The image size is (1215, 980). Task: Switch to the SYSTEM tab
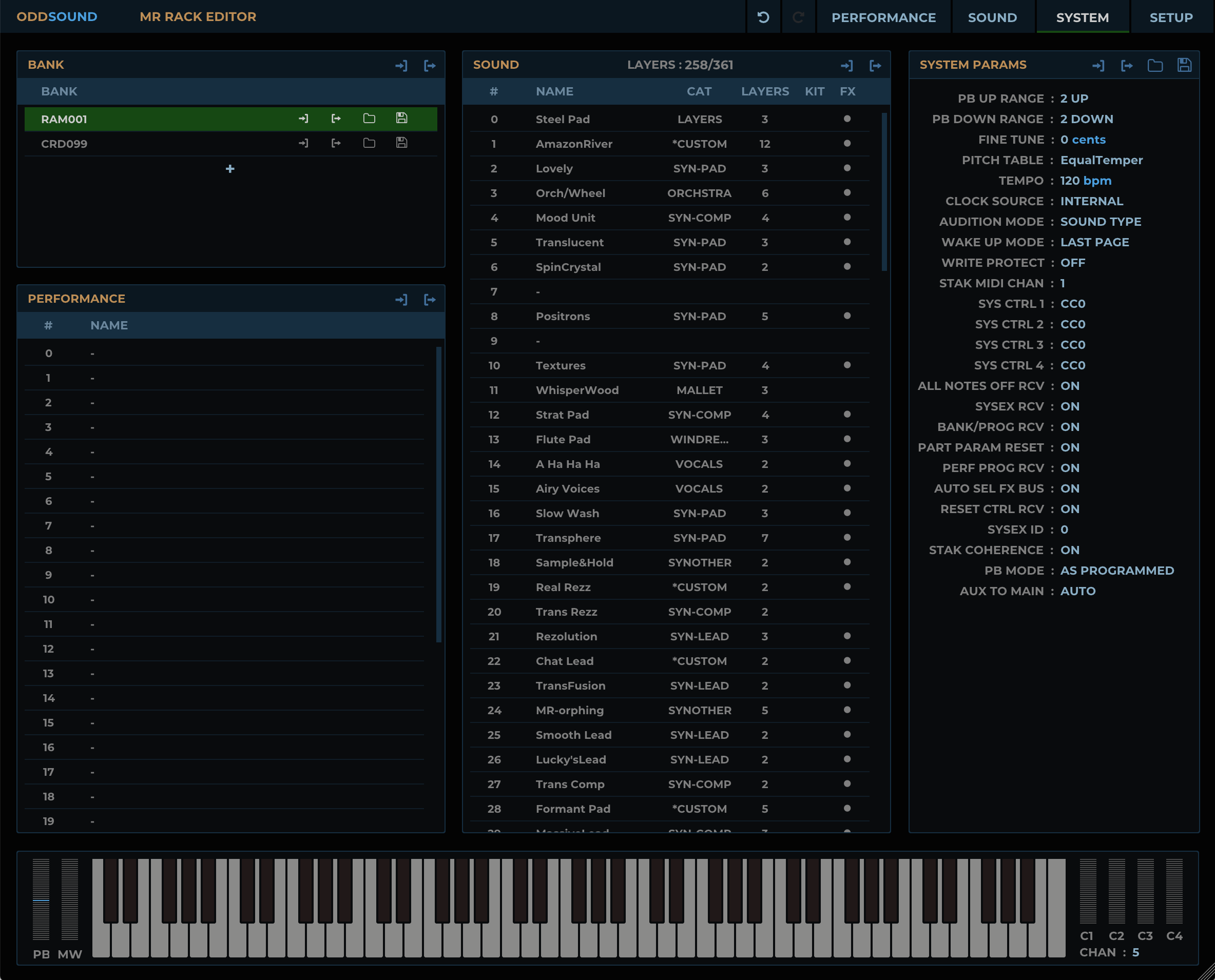point(1082,17)
